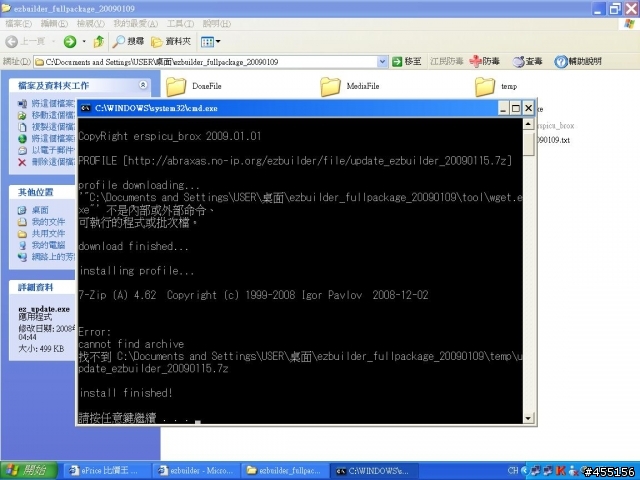Image resolution: width=640 pixels, height=480 pixels.
Task: Click the 開始 Start button
Action: click(x=29, y=471)
